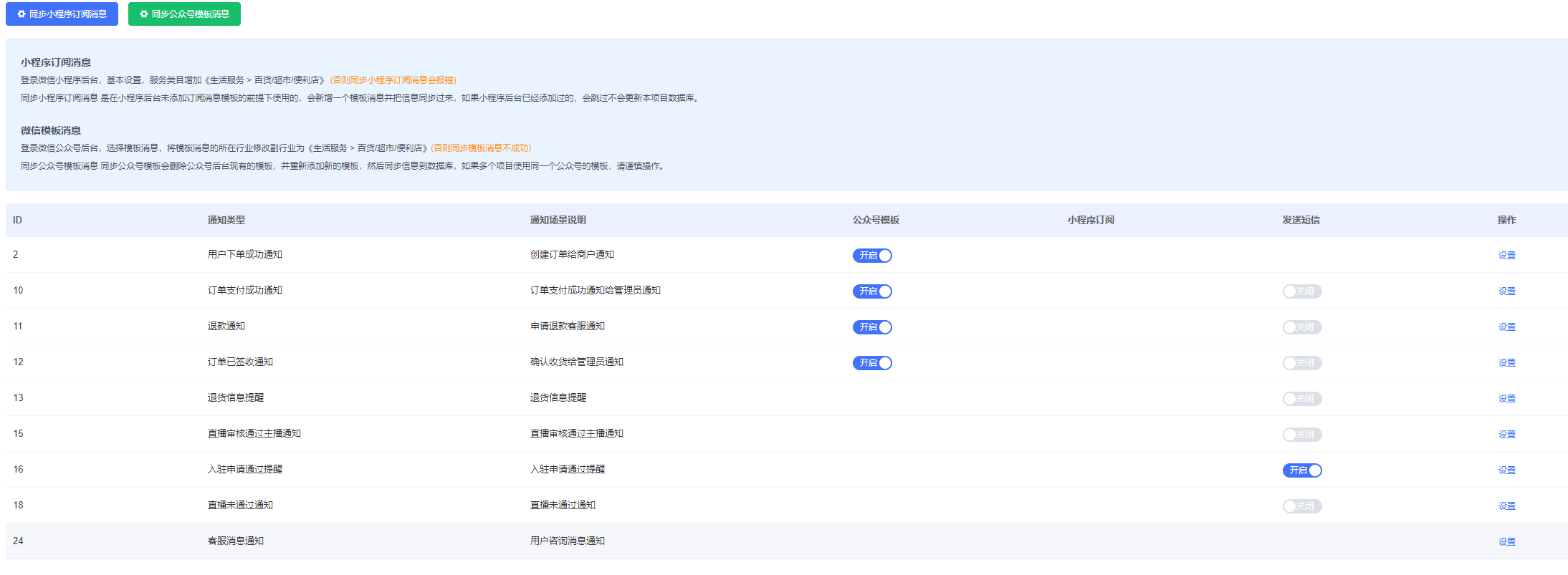This screenshot has width=1568, height=575.
Task: Click the 发送短信 column header
Action: 1301,220
